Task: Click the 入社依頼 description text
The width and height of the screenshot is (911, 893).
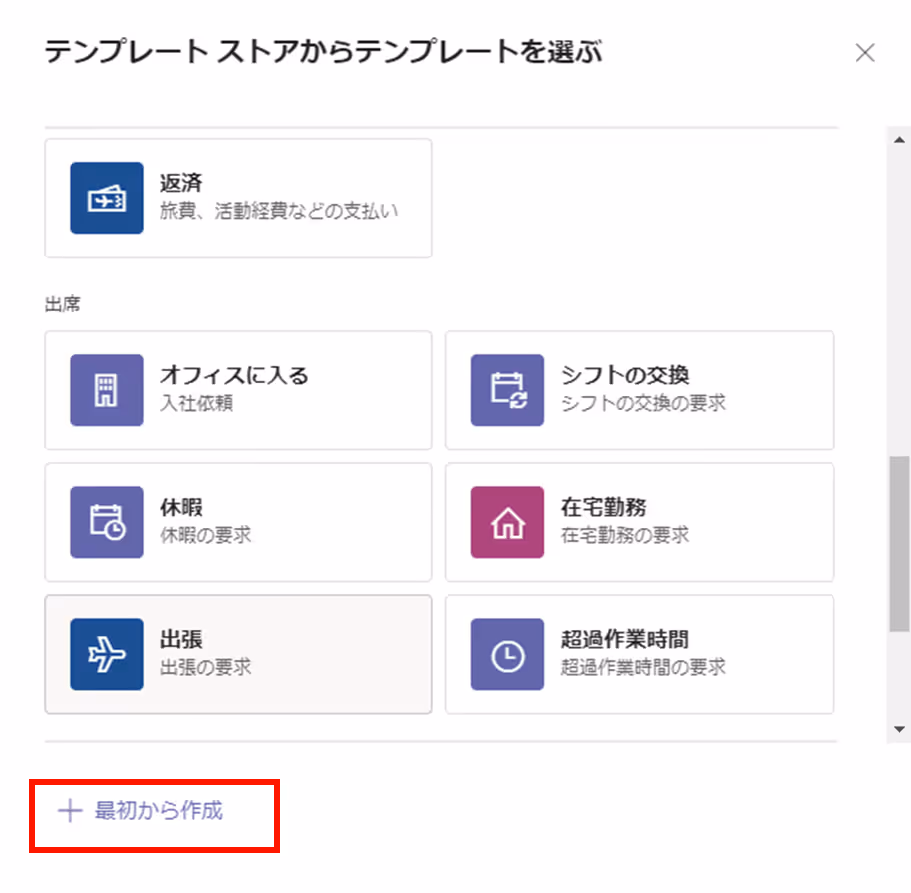Action: coord(196,403)
